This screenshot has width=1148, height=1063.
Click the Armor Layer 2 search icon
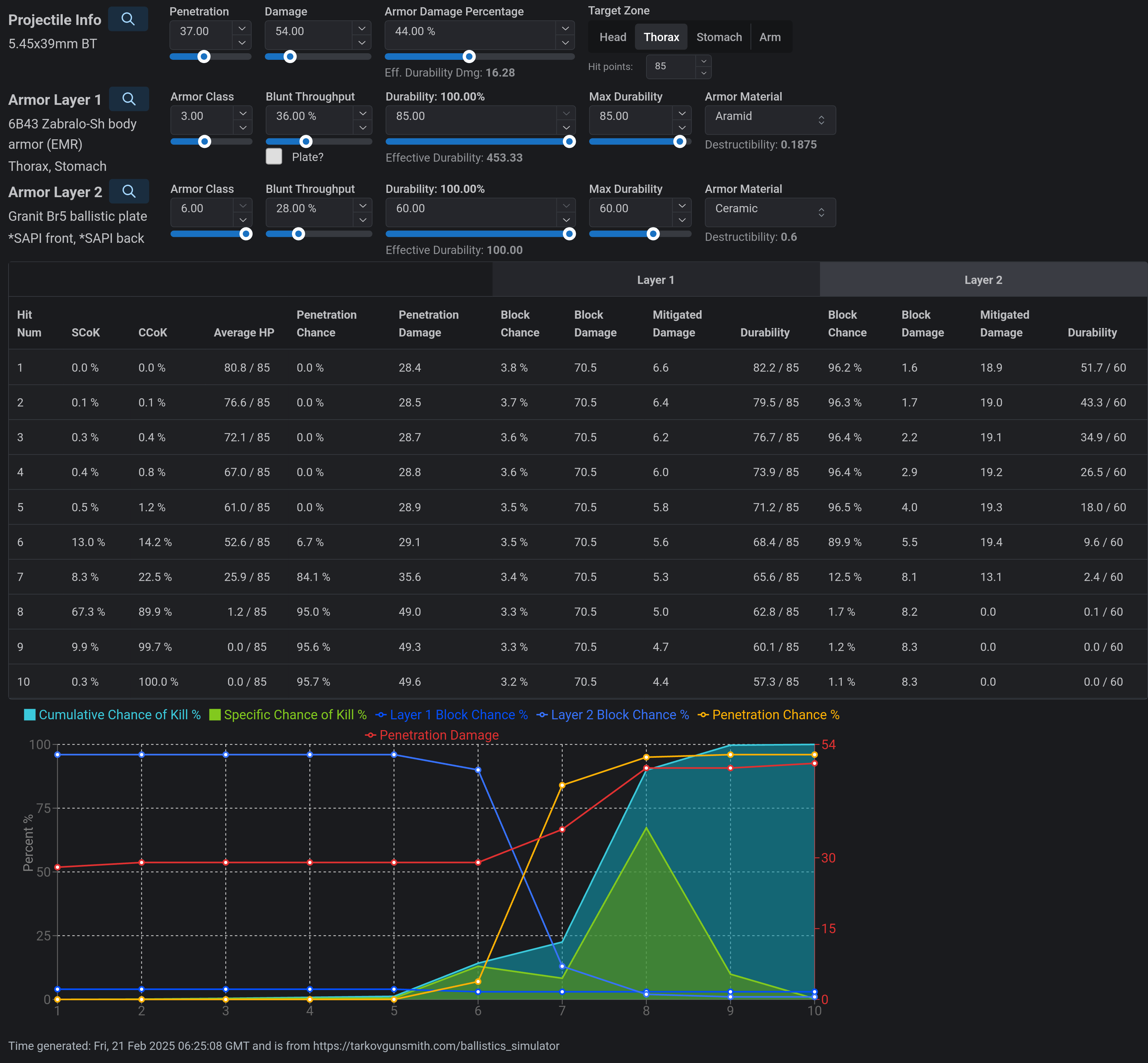coord(129,192)
